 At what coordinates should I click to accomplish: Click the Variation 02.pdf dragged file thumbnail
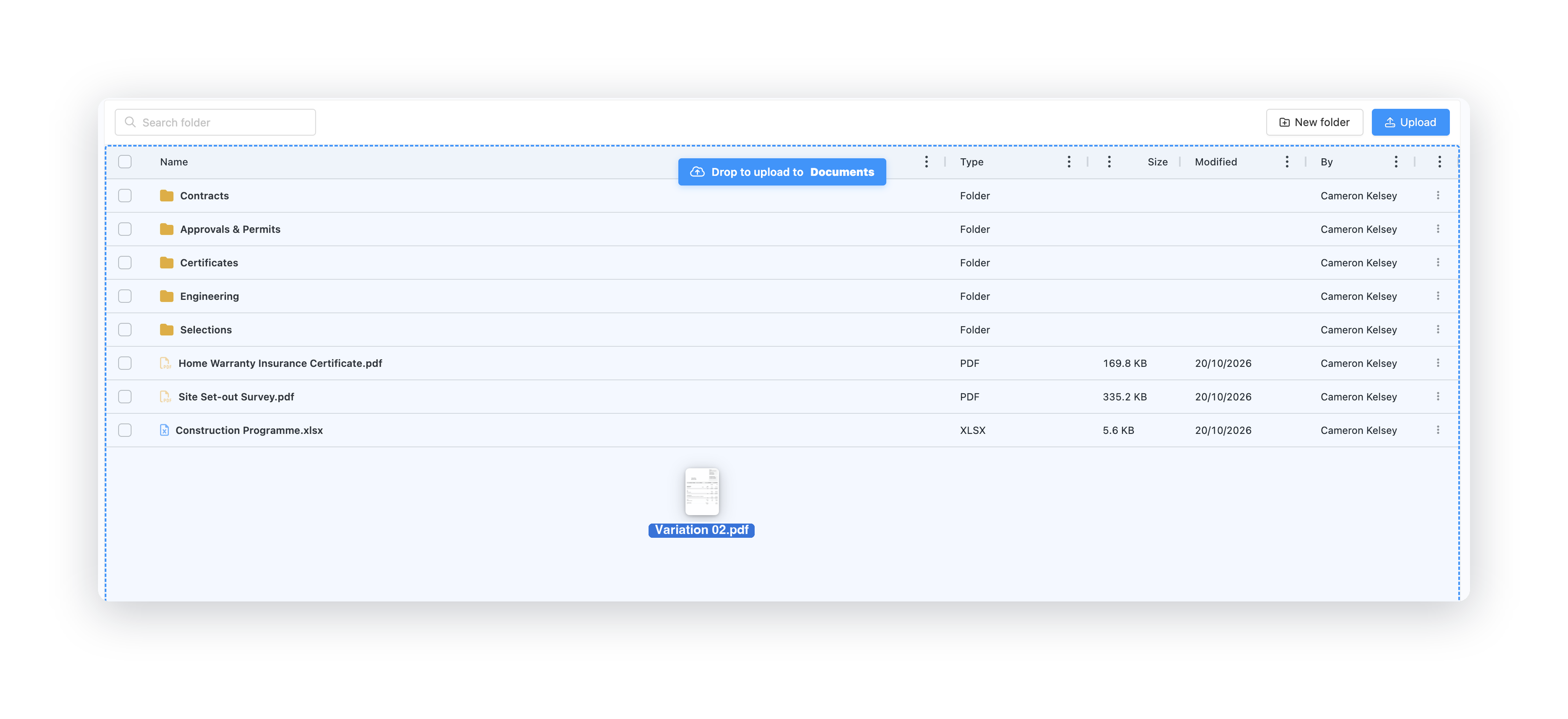click(702, 492)
